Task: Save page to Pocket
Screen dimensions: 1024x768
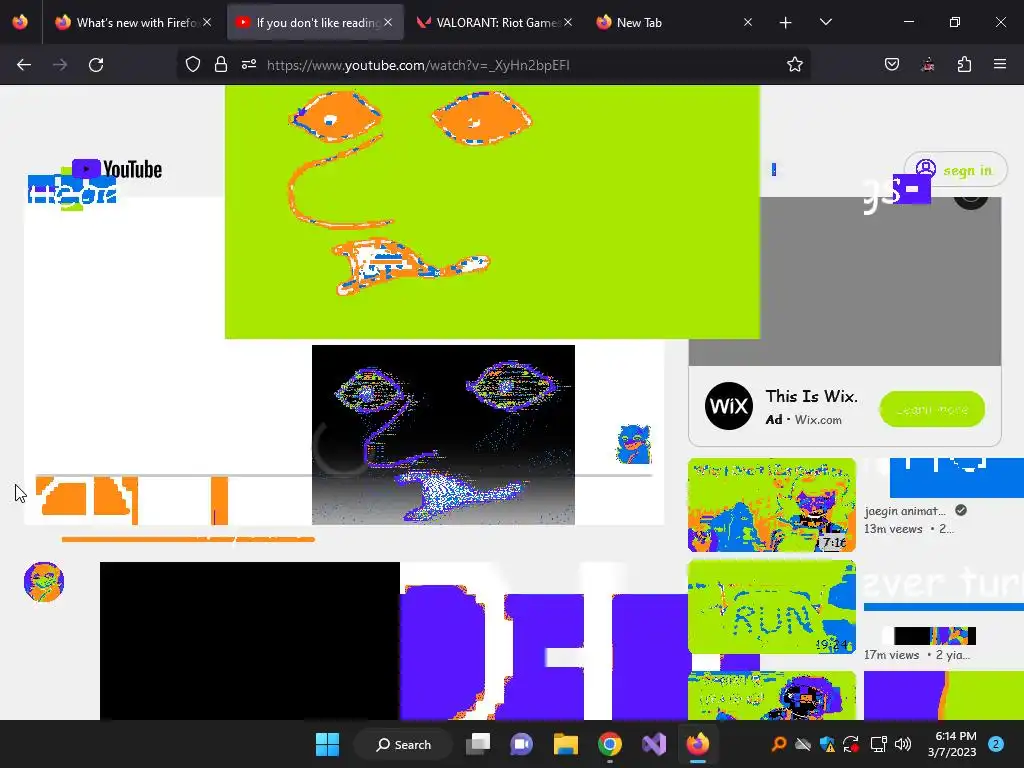Action: (x=892, y=65)
